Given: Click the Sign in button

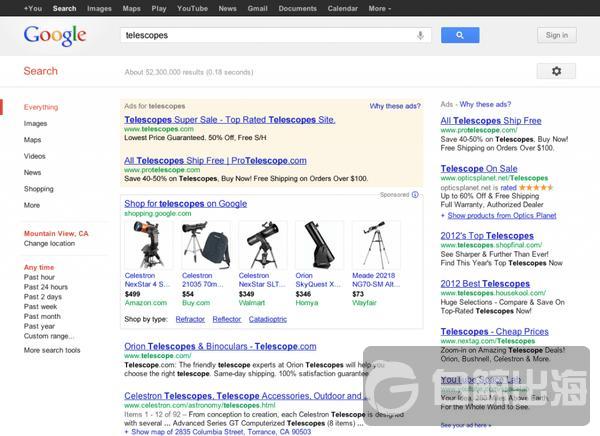Looking at the screenshot, I should 556,35.
